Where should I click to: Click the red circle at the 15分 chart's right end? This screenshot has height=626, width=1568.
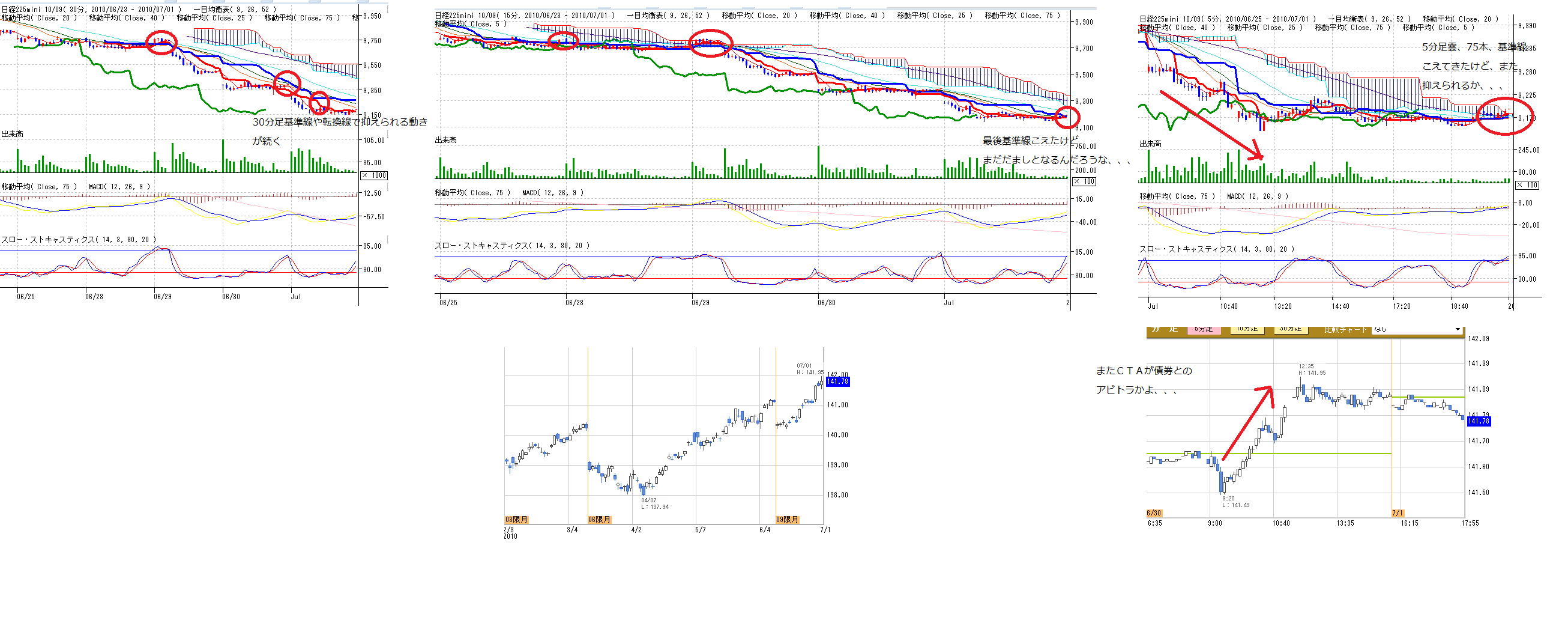(1066, 118)
